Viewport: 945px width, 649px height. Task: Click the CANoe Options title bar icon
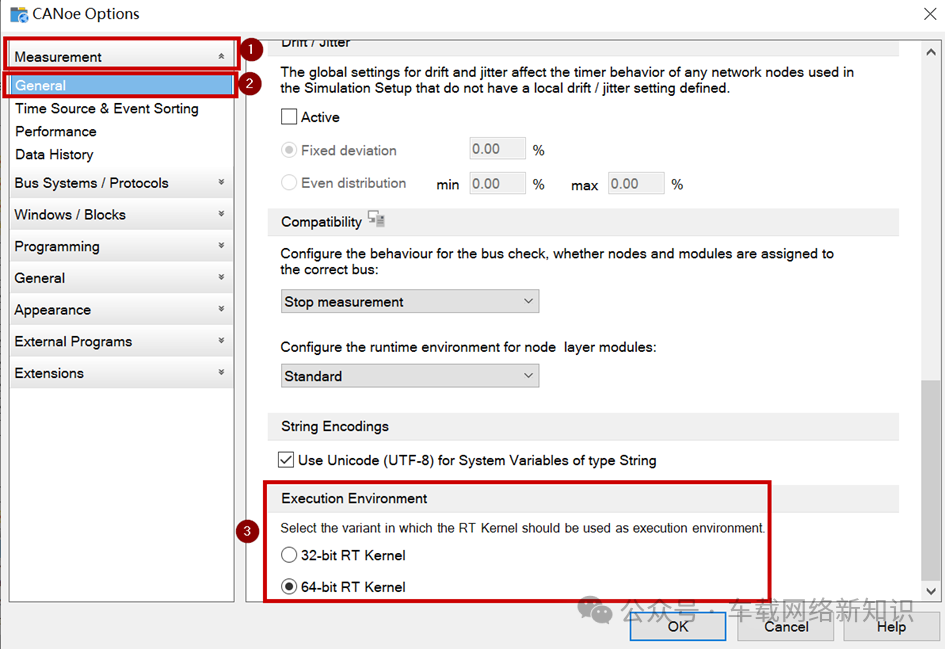19,14
